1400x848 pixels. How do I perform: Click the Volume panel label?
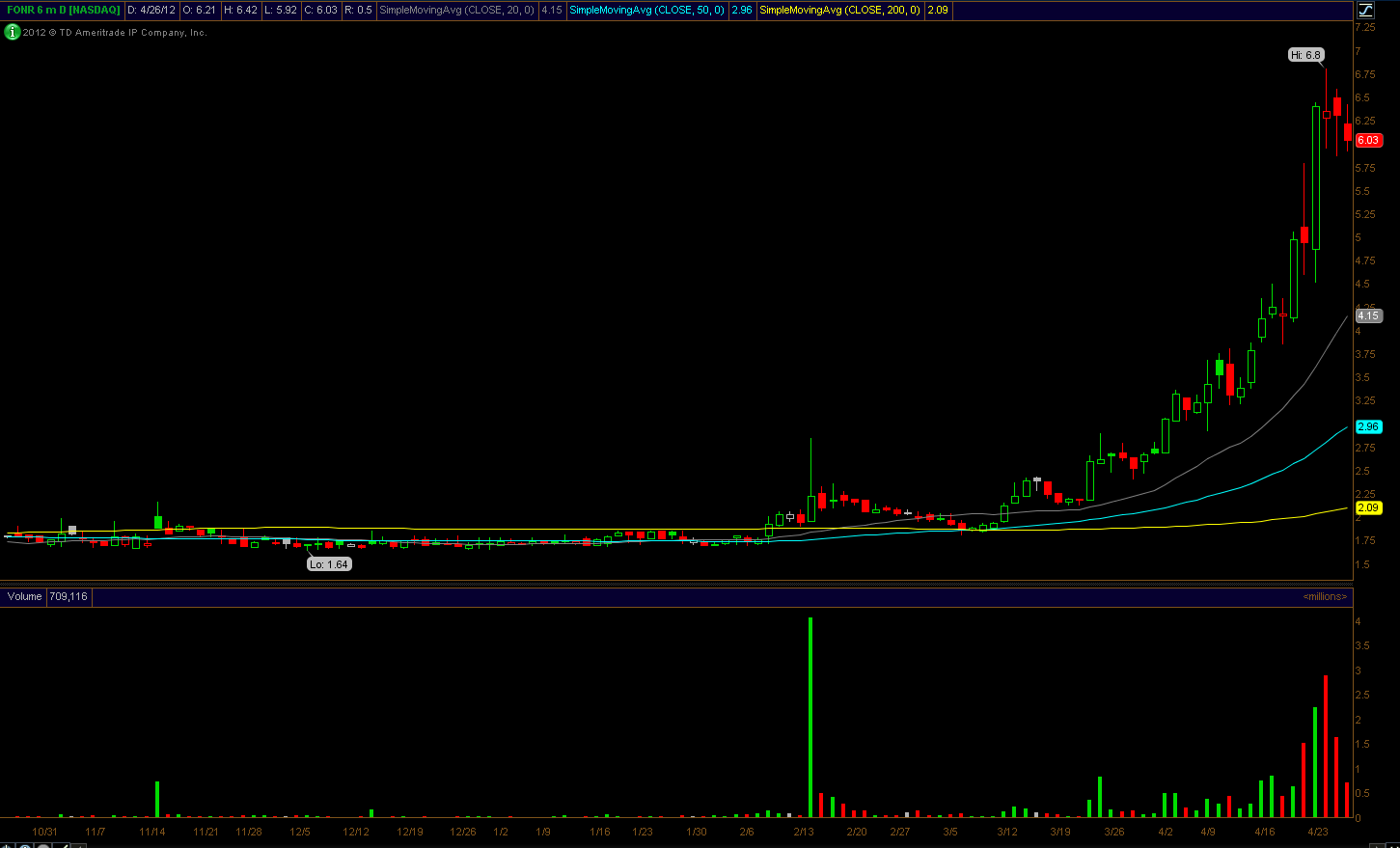25,596
